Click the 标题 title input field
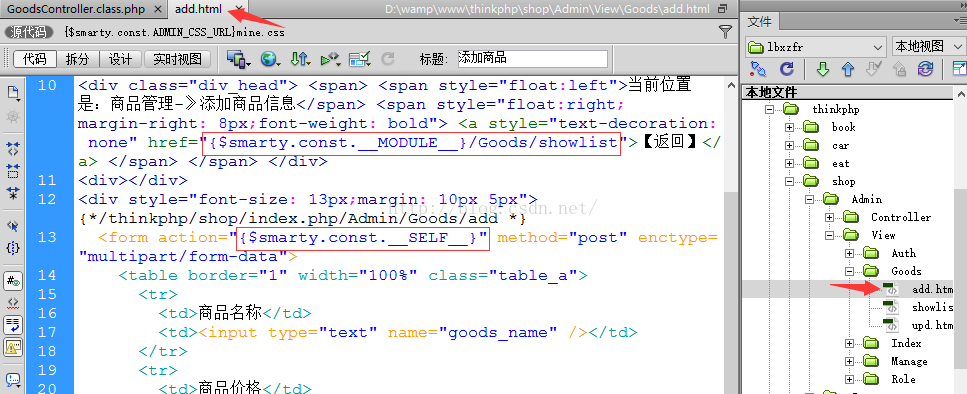The image size is (967, 394). (532, 59)
